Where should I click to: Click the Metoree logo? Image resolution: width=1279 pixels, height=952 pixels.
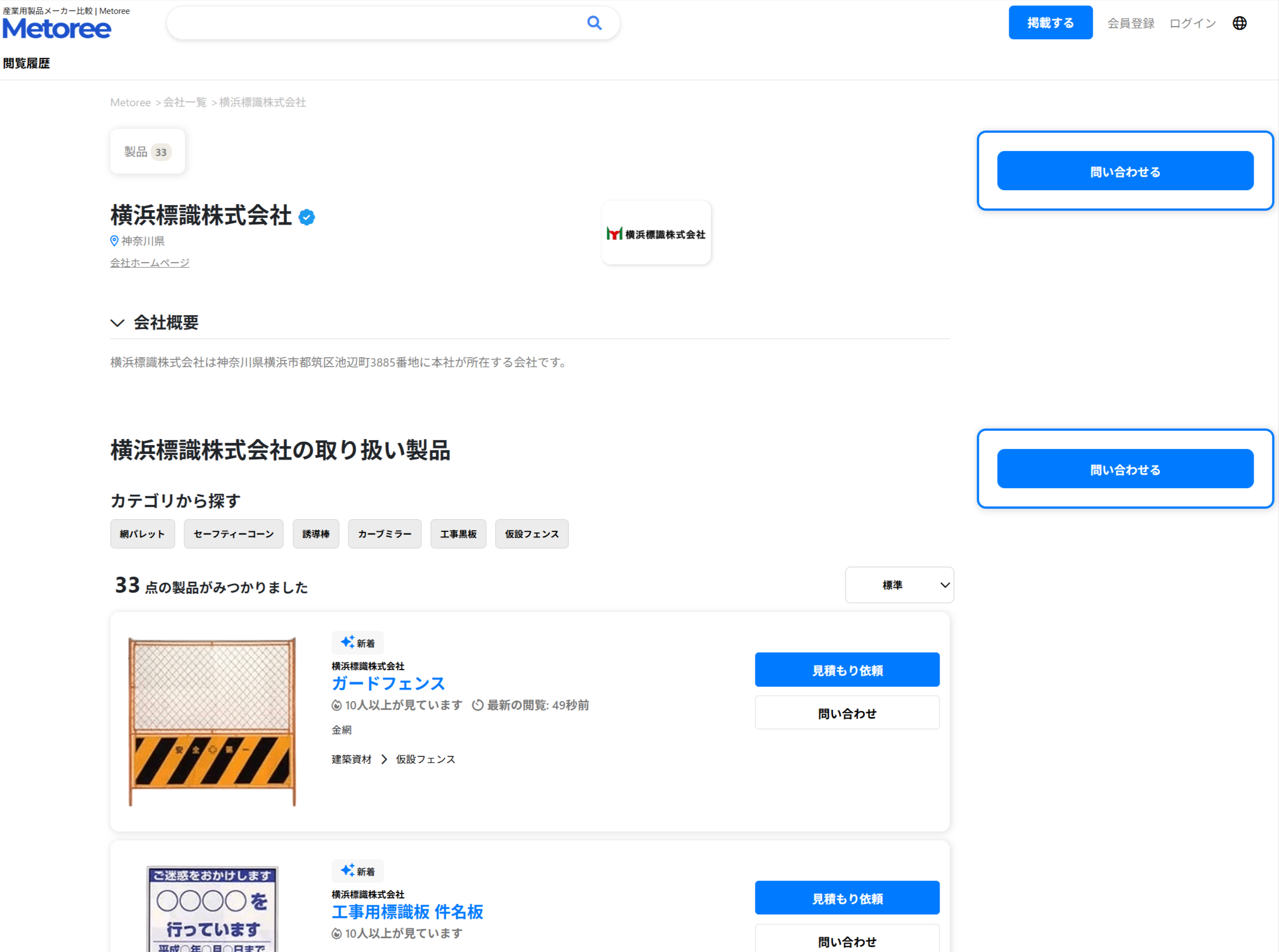point(56,28)
